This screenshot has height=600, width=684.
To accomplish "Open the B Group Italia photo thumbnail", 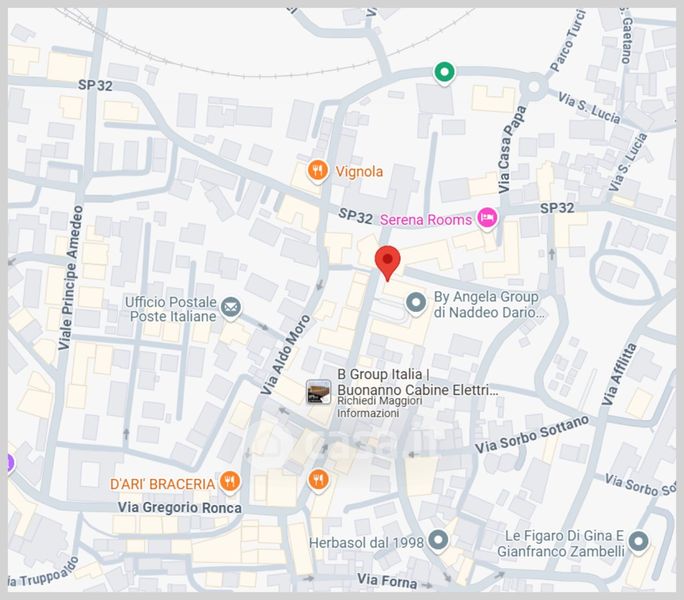I will pyautogui.click(x=318, y=391).
